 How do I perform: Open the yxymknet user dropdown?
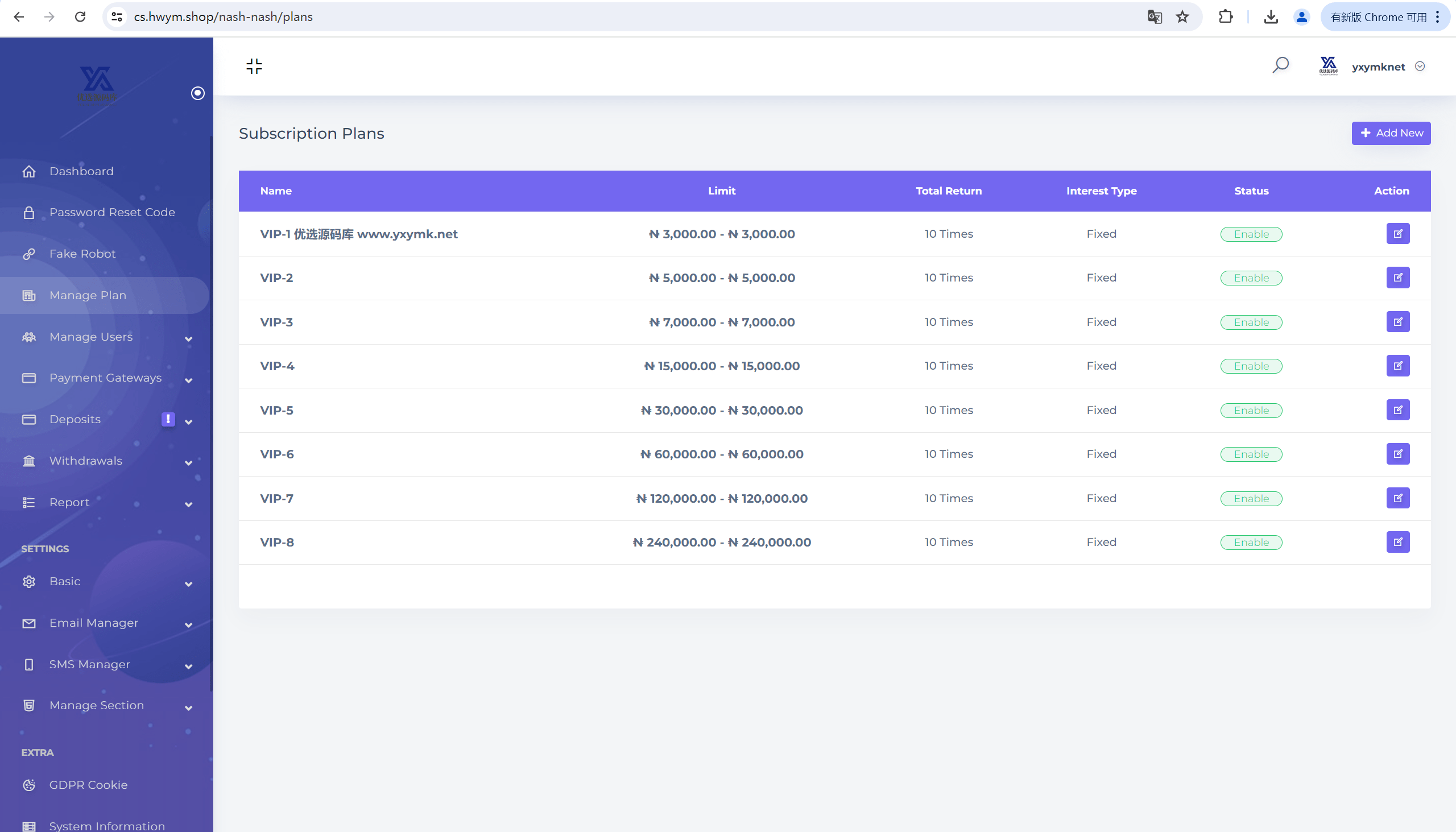[x=1387, y=67]
